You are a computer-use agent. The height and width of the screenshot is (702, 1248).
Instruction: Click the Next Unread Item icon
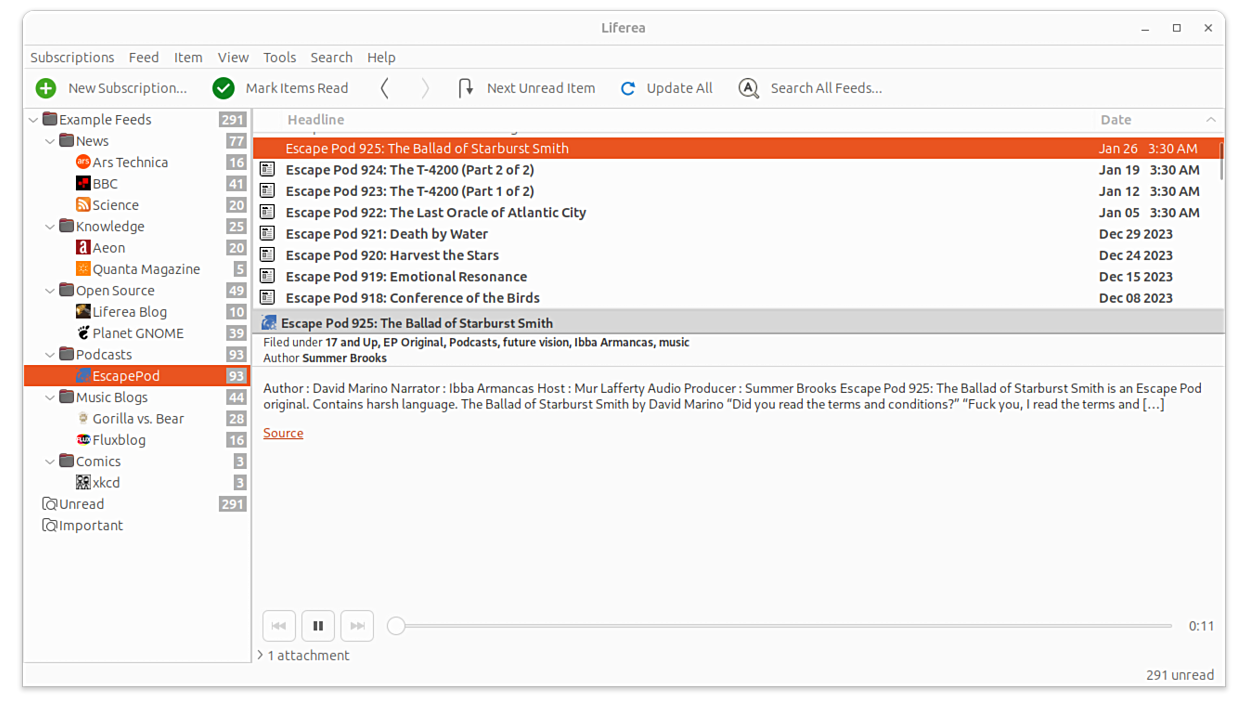[x=466, y=88]
